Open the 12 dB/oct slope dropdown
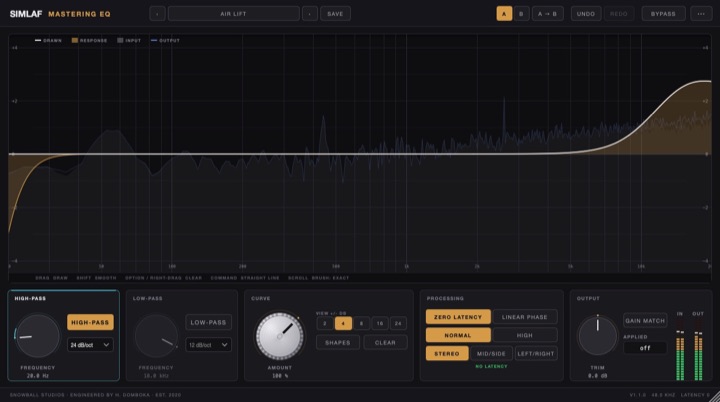720x402 pixels. coord(208,345)
